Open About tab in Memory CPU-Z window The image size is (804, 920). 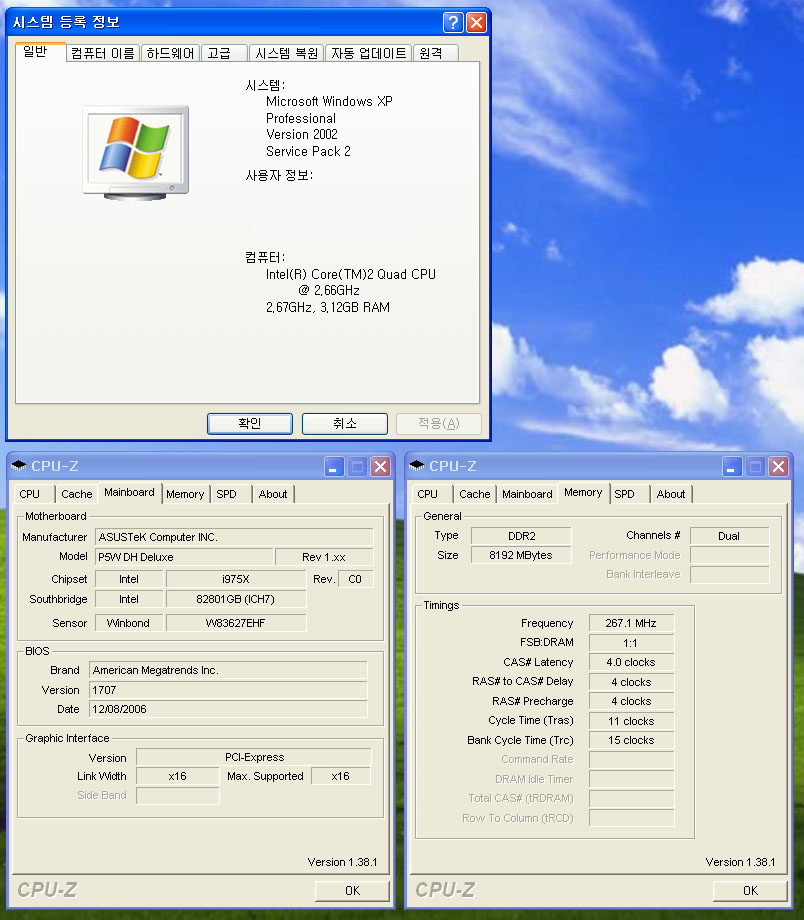click(671, 494)
